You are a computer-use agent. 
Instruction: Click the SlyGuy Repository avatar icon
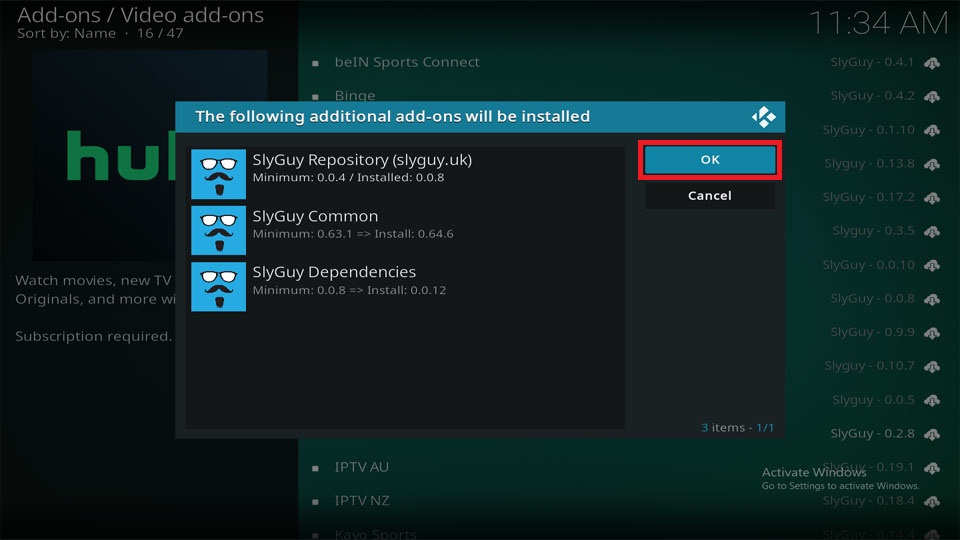[x=219, y=174]
